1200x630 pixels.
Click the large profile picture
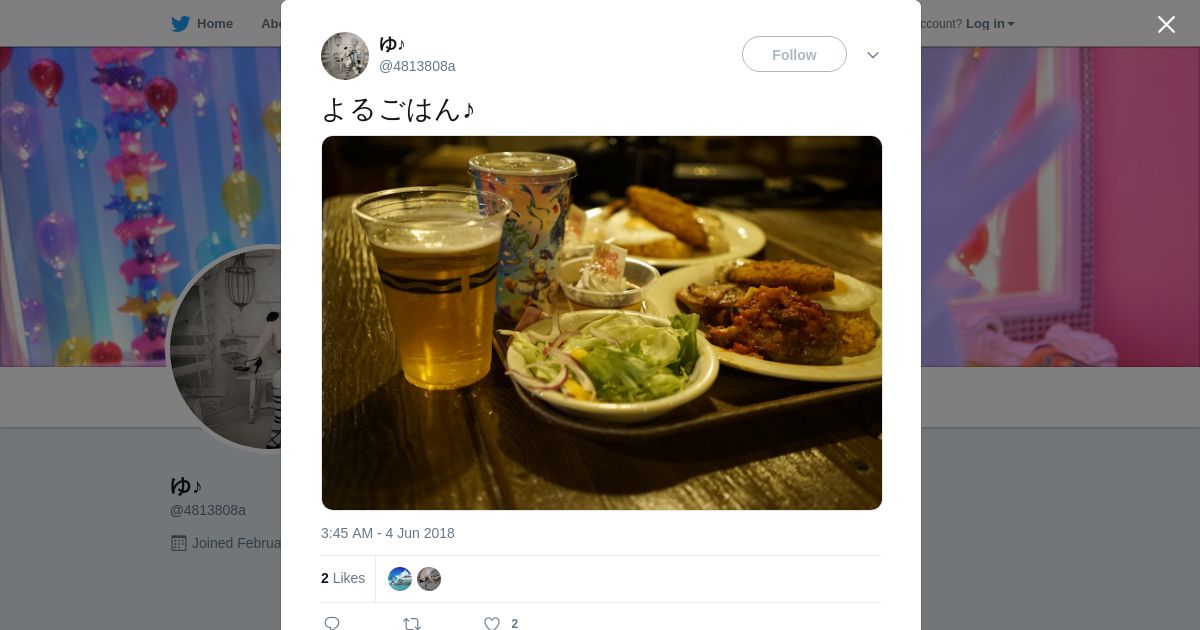tap(225, 348)
